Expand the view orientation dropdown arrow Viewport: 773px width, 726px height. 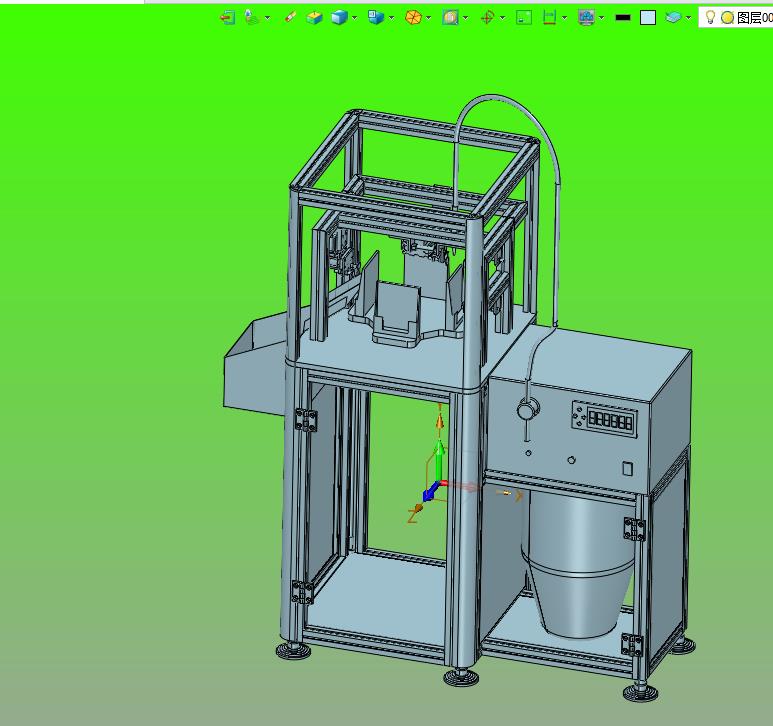coord(391,18)
